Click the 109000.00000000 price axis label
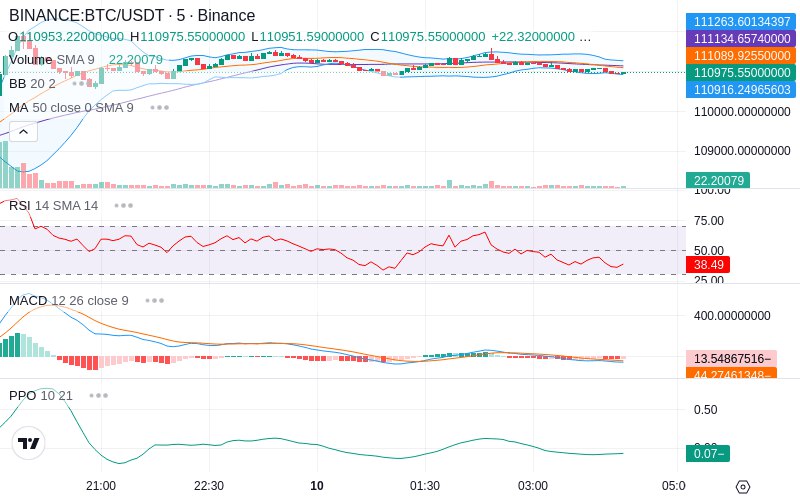The height and width of the screenshot is (500, 800). [742, 151]
